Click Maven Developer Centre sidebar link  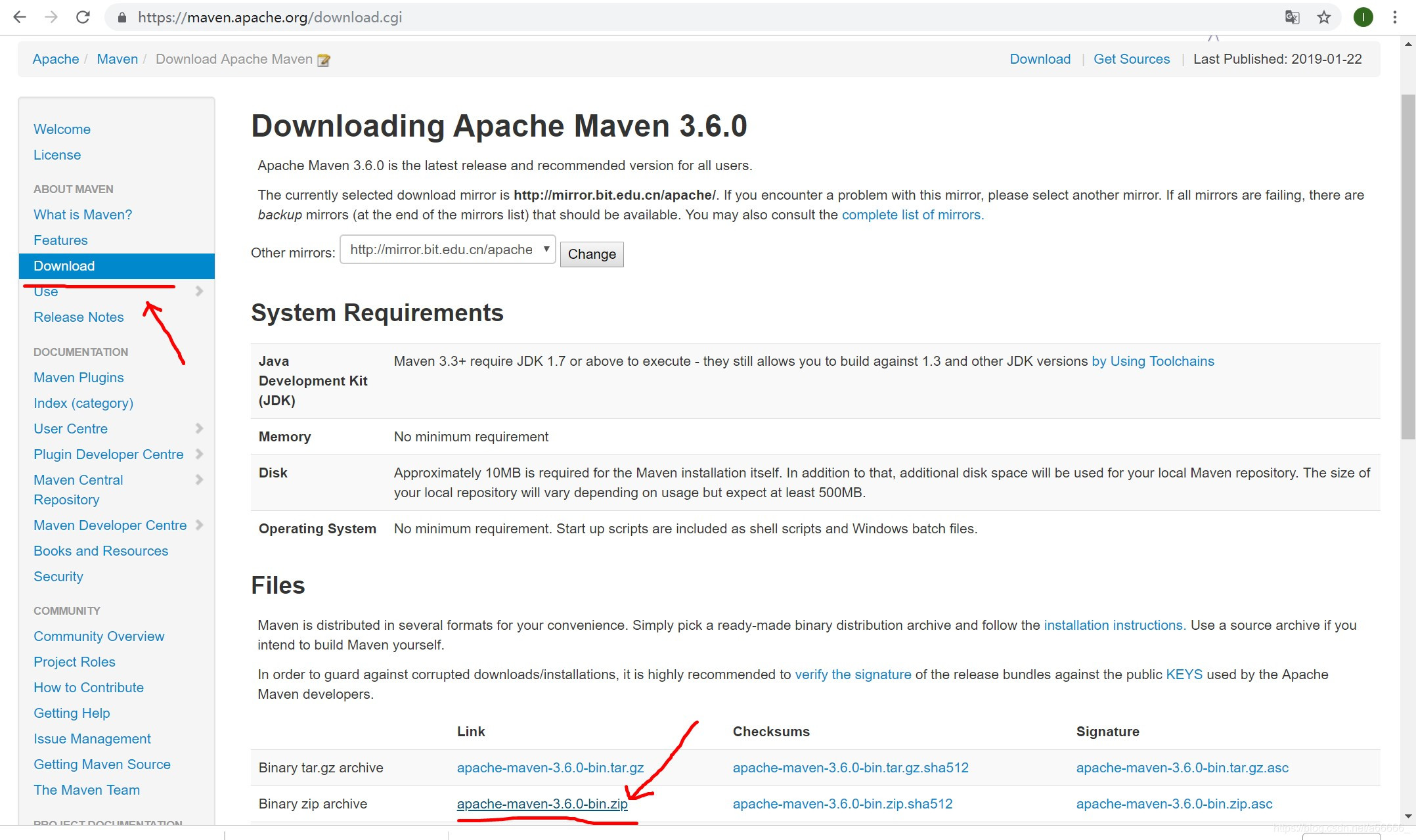pos(110,525)
